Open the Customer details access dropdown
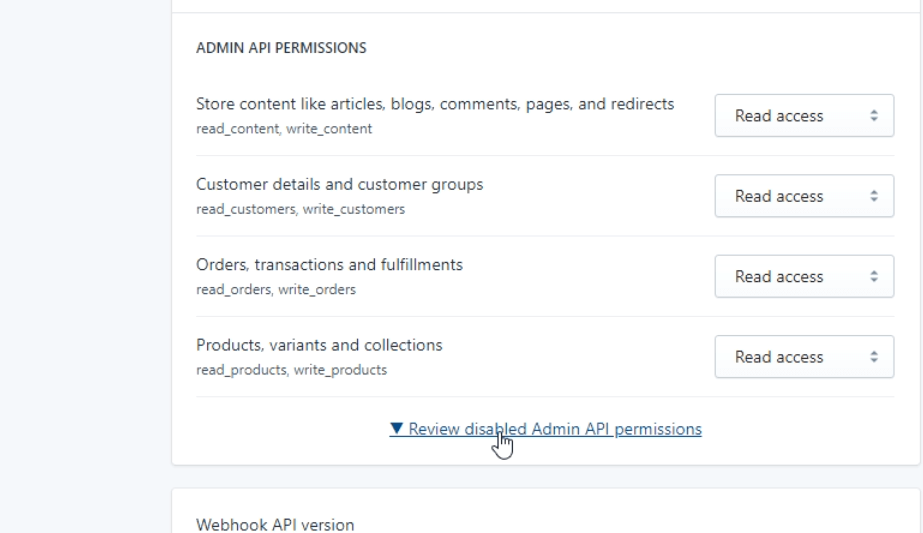This screenshot has width=923, height=533. (804, 196)
